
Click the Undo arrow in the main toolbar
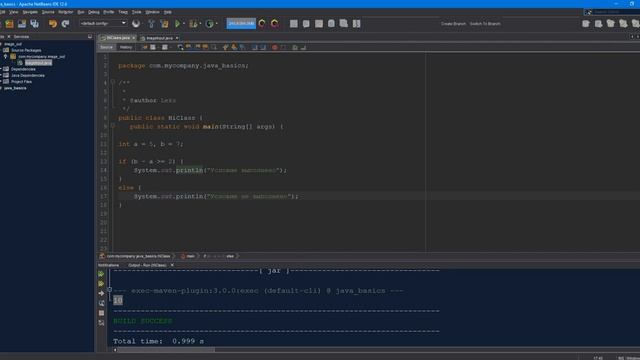(53, 24)
